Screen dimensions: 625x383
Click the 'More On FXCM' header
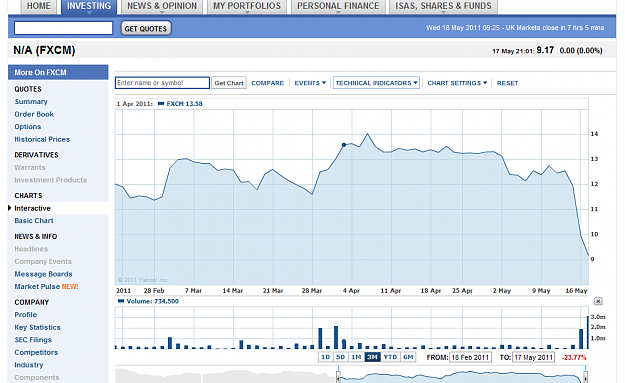(58, 72)
